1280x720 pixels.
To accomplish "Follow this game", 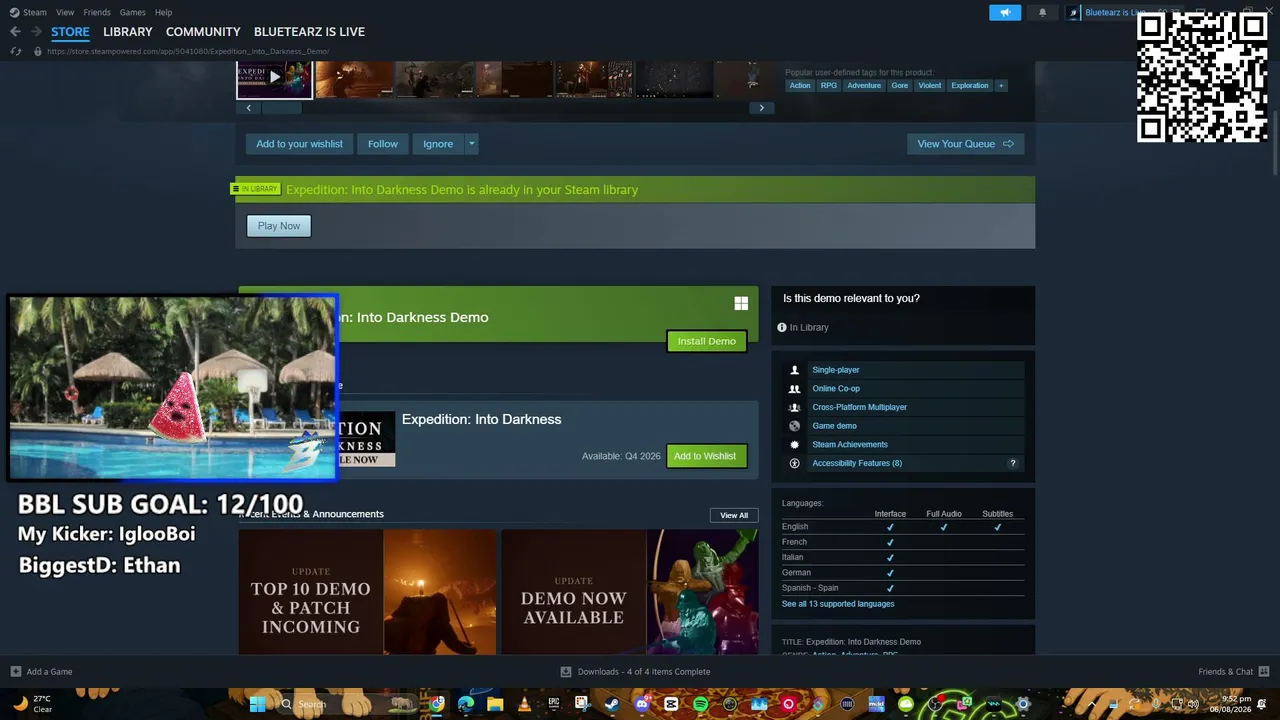I will 383,144.
